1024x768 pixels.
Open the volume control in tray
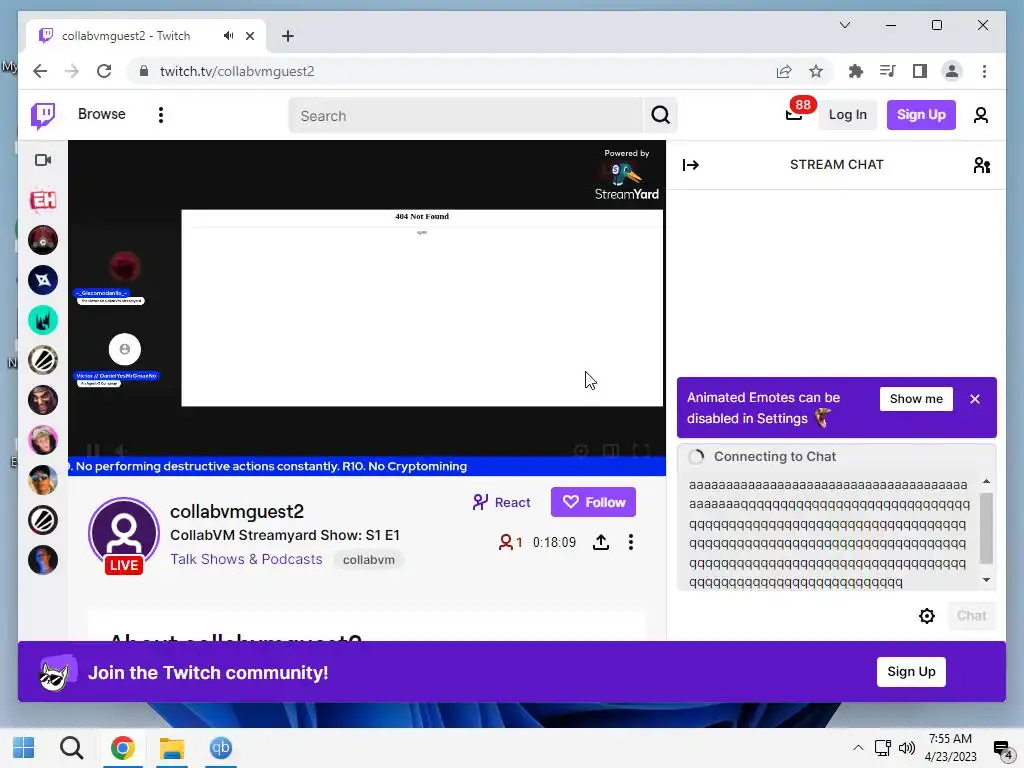click(906, 748)
